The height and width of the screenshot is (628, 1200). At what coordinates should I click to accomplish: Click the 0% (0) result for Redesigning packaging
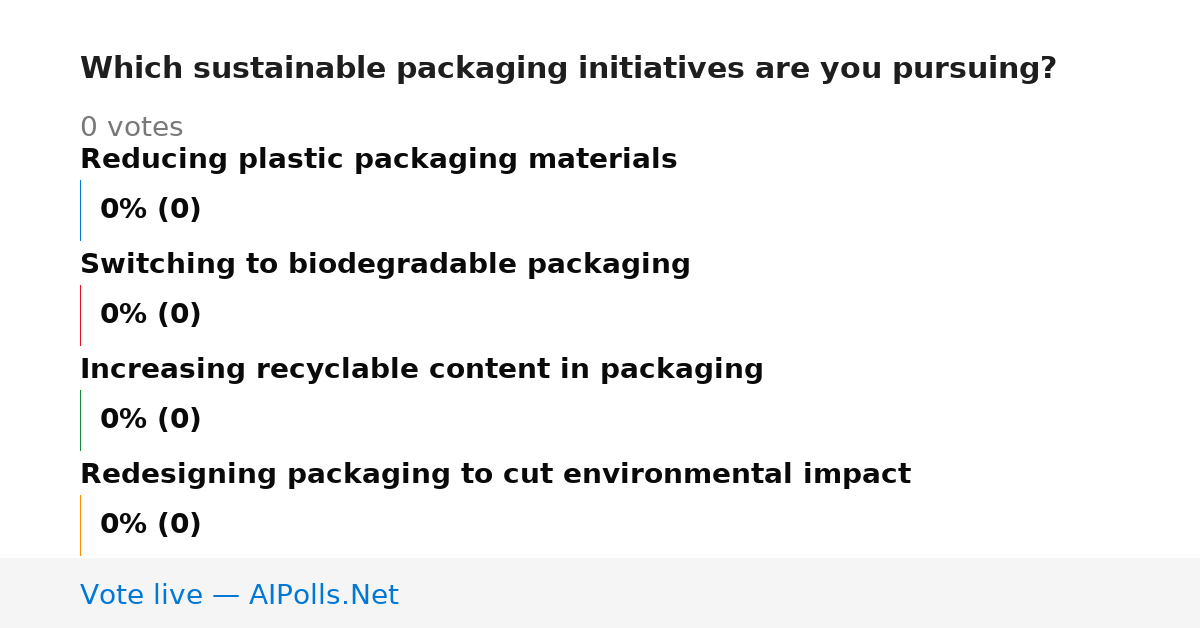150,525
